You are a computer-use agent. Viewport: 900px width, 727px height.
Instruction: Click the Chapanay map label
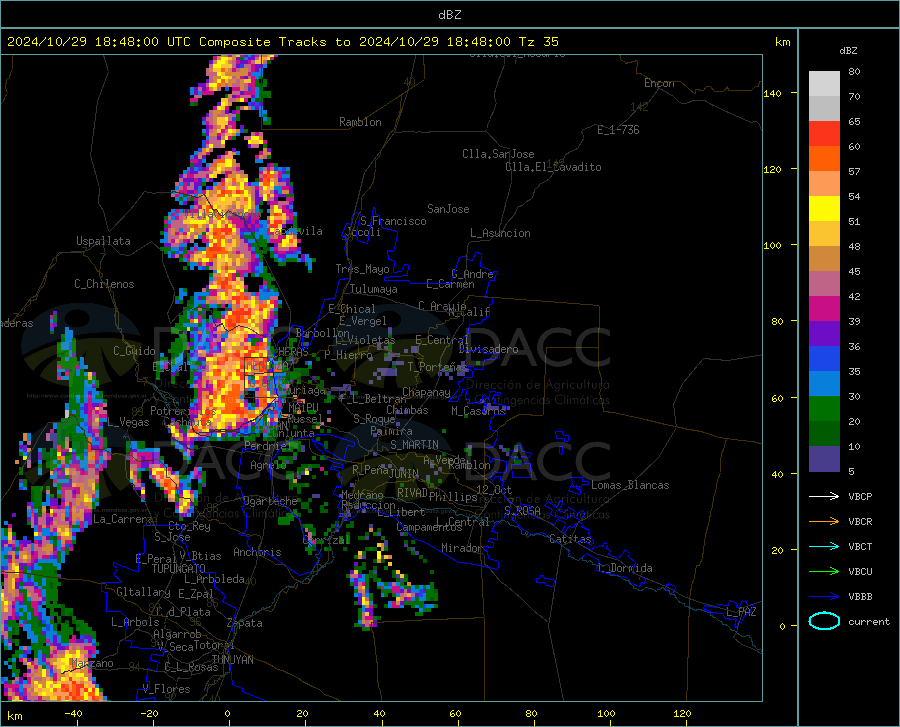pyautogui.click(x=426, y=392)
